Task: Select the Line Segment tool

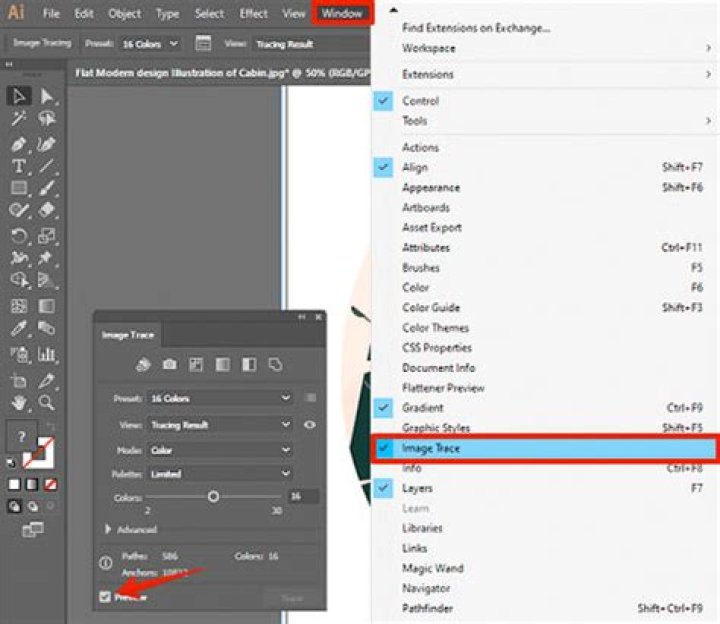Action: tap(46, 166)
